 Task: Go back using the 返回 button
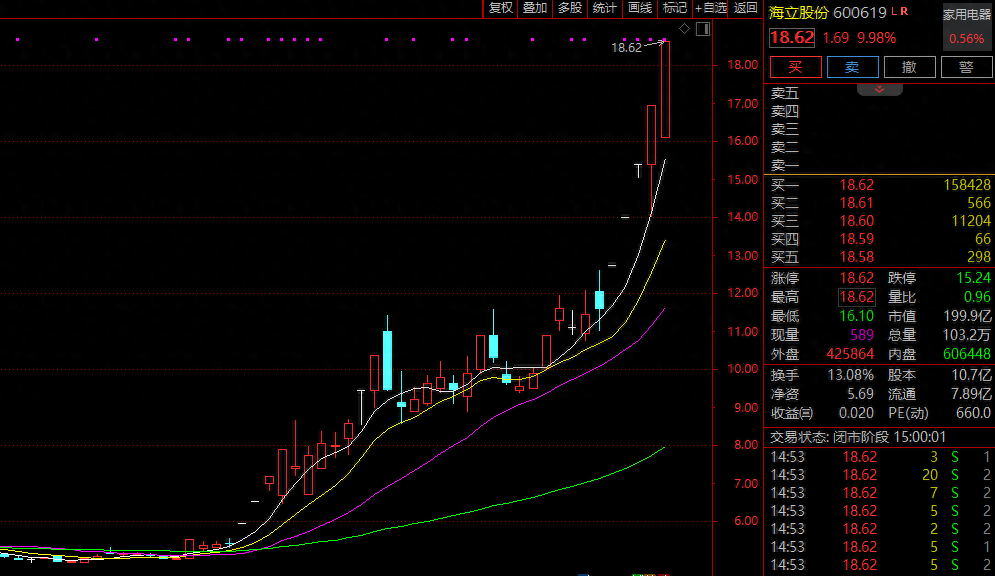[x=746, y=8]
